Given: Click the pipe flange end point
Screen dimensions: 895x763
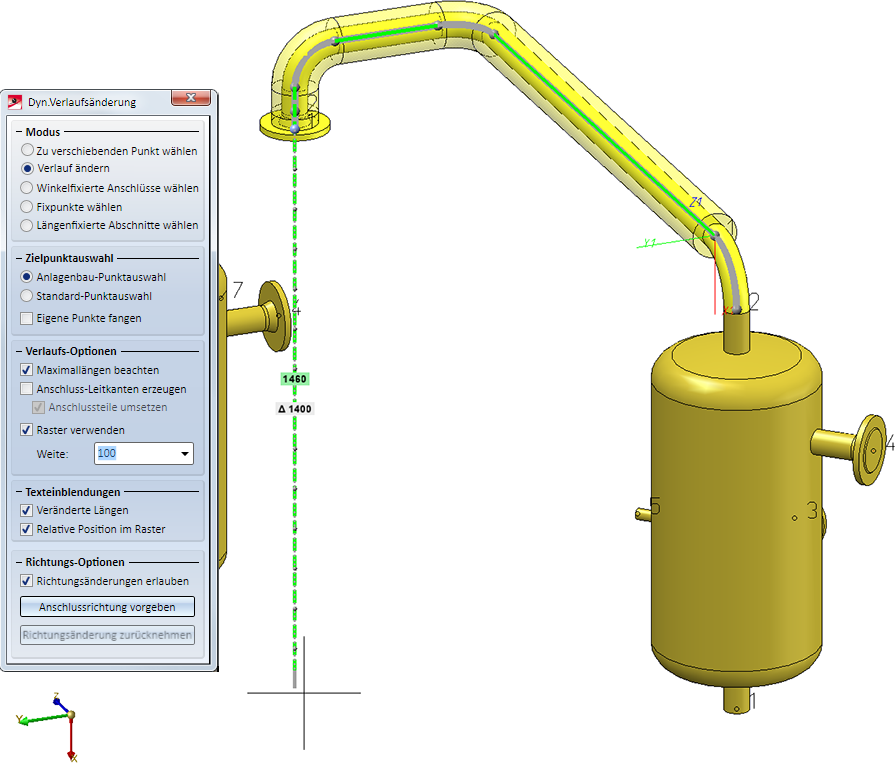Looking at the screenshot, I should coord(295,129).
